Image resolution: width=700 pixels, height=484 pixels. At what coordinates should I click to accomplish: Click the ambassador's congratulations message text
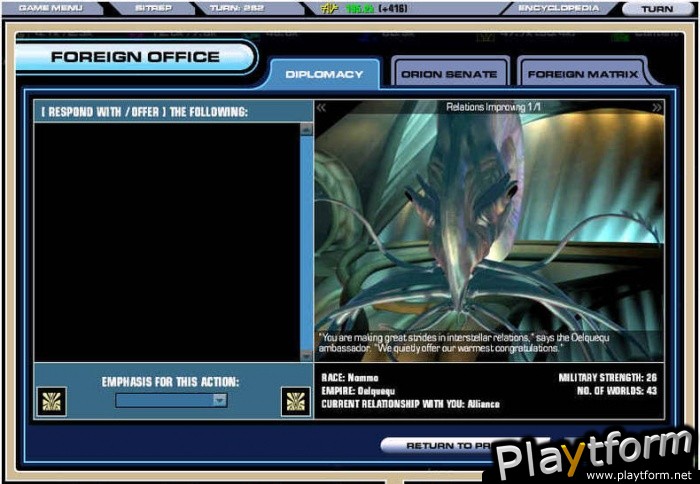click(464, 342)
